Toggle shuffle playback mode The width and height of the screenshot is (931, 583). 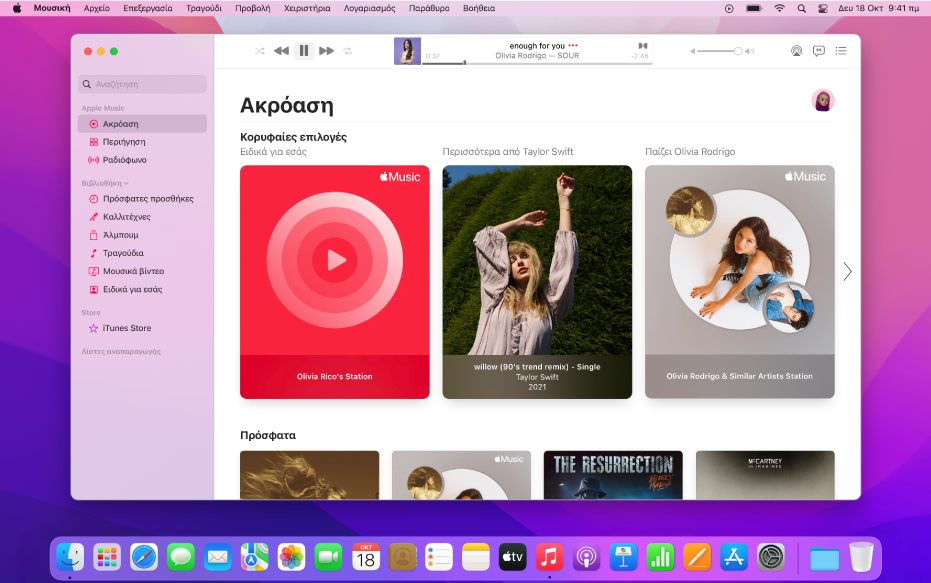tap(258, 51)
